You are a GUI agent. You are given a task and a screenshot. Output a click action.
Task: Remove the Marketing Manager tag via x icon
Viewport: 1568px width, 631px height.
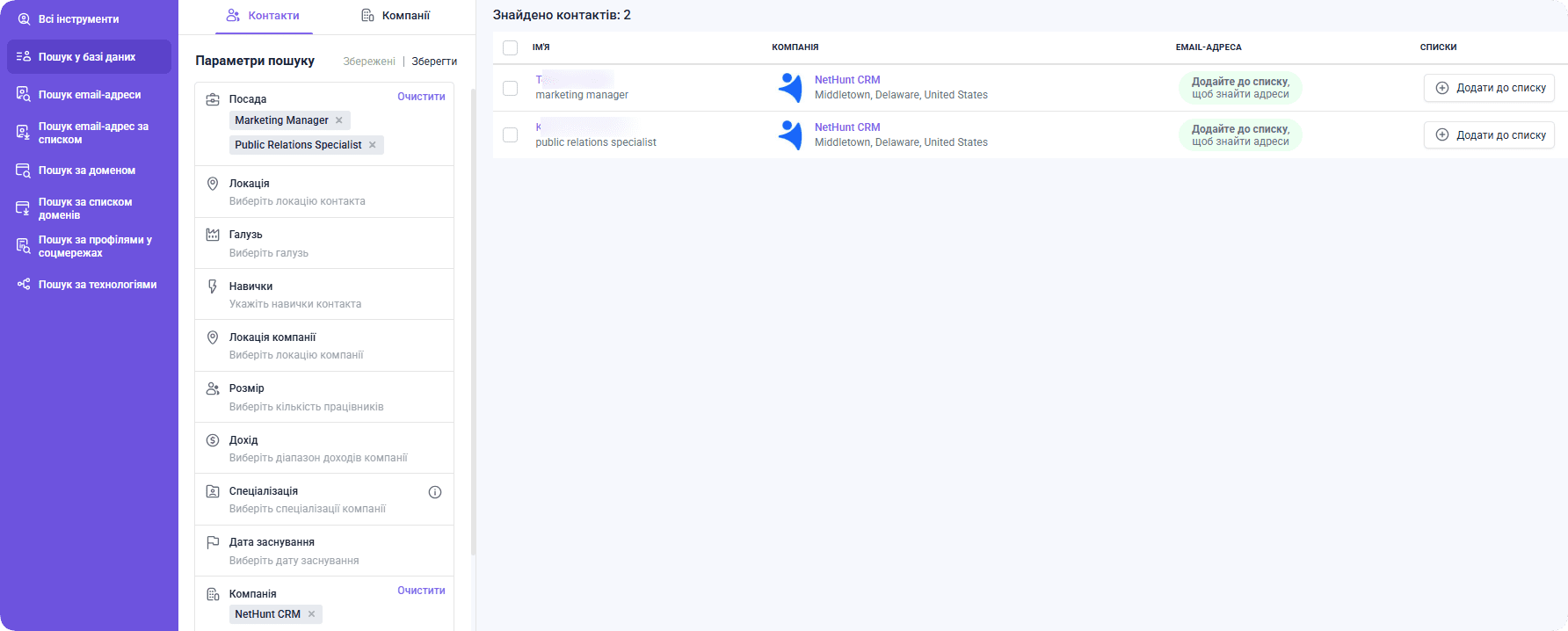pyautogui.click(x=339, y=120)
